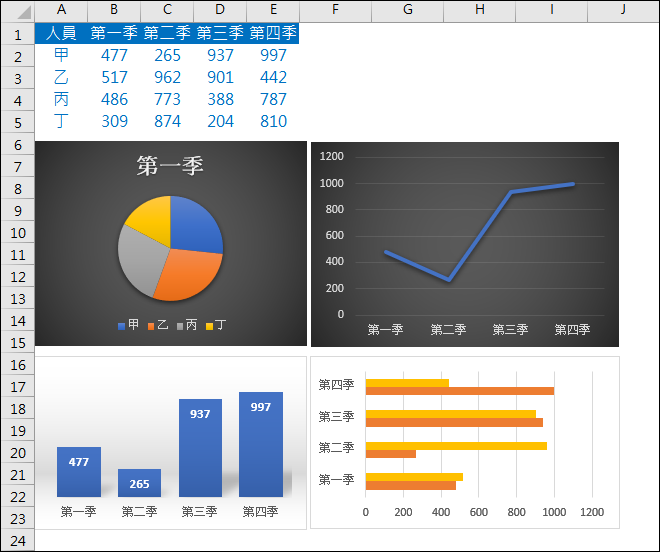Click the blue 甲 pie slice

(194, 225)
